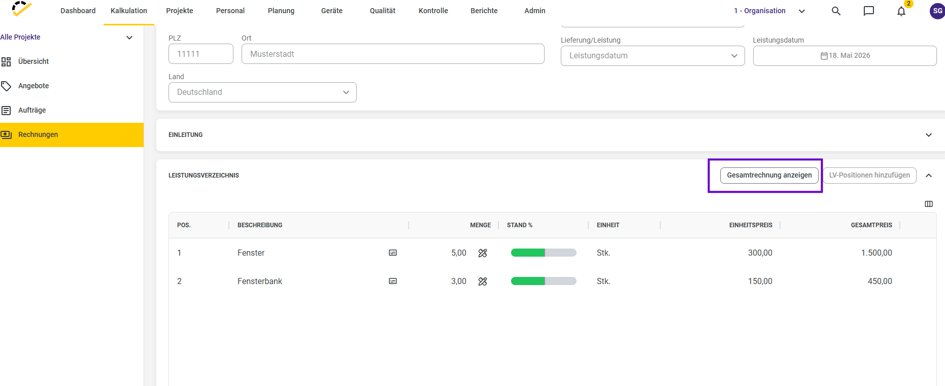This screenshot has width=945, height=386.
Task: Open the notifications bell icon
Action: 901,11
